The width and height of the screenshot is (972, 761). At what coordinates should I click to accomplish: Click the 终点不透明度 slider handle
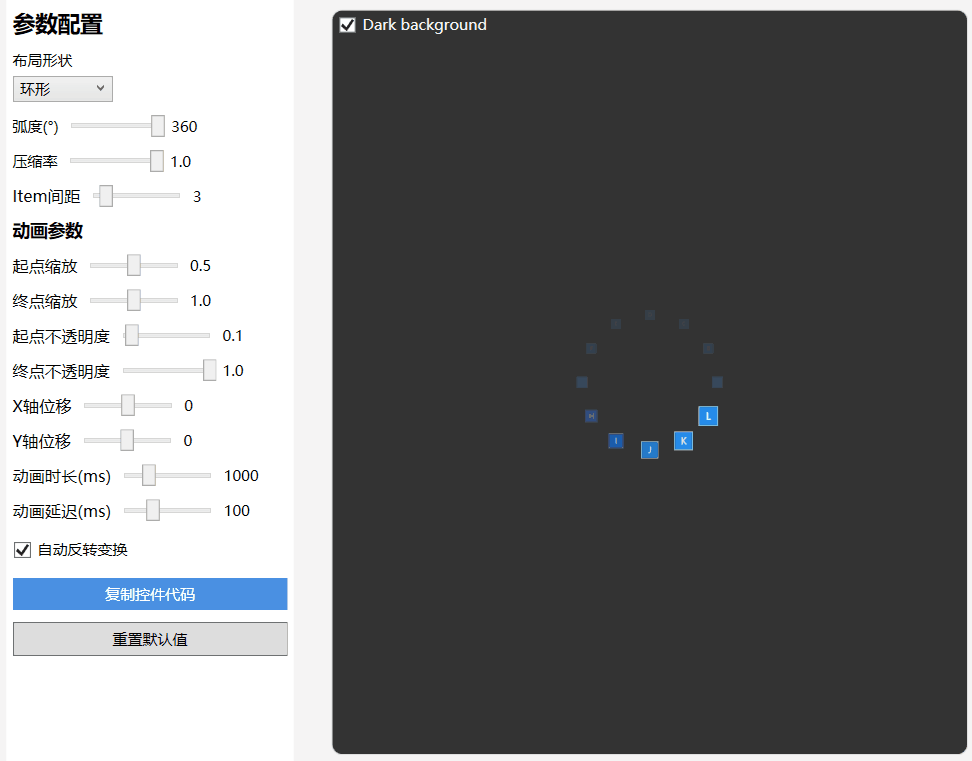click(x=209, y=370)
